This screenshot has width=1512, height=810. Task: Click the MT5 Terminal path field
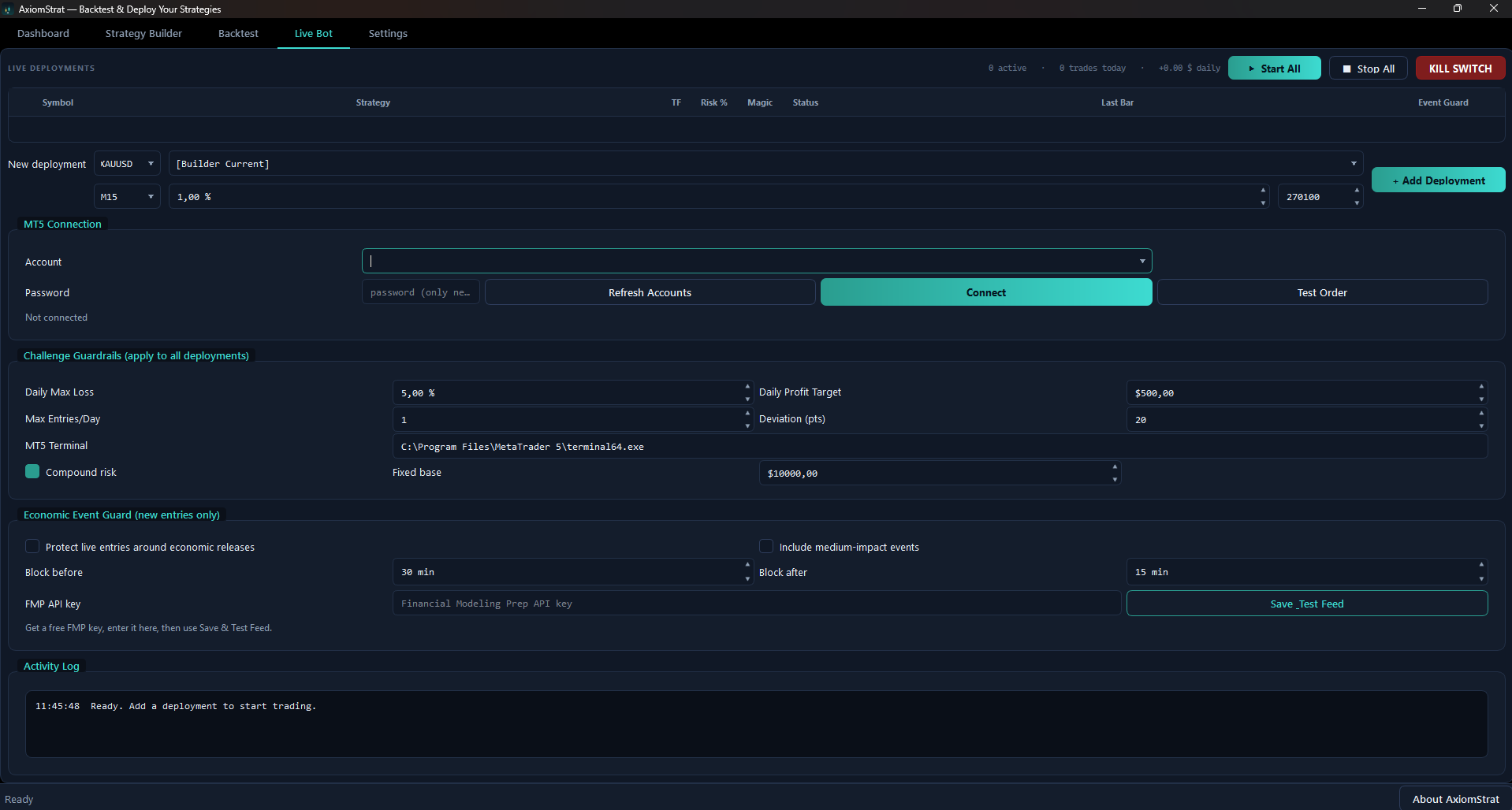click(940, 447)
